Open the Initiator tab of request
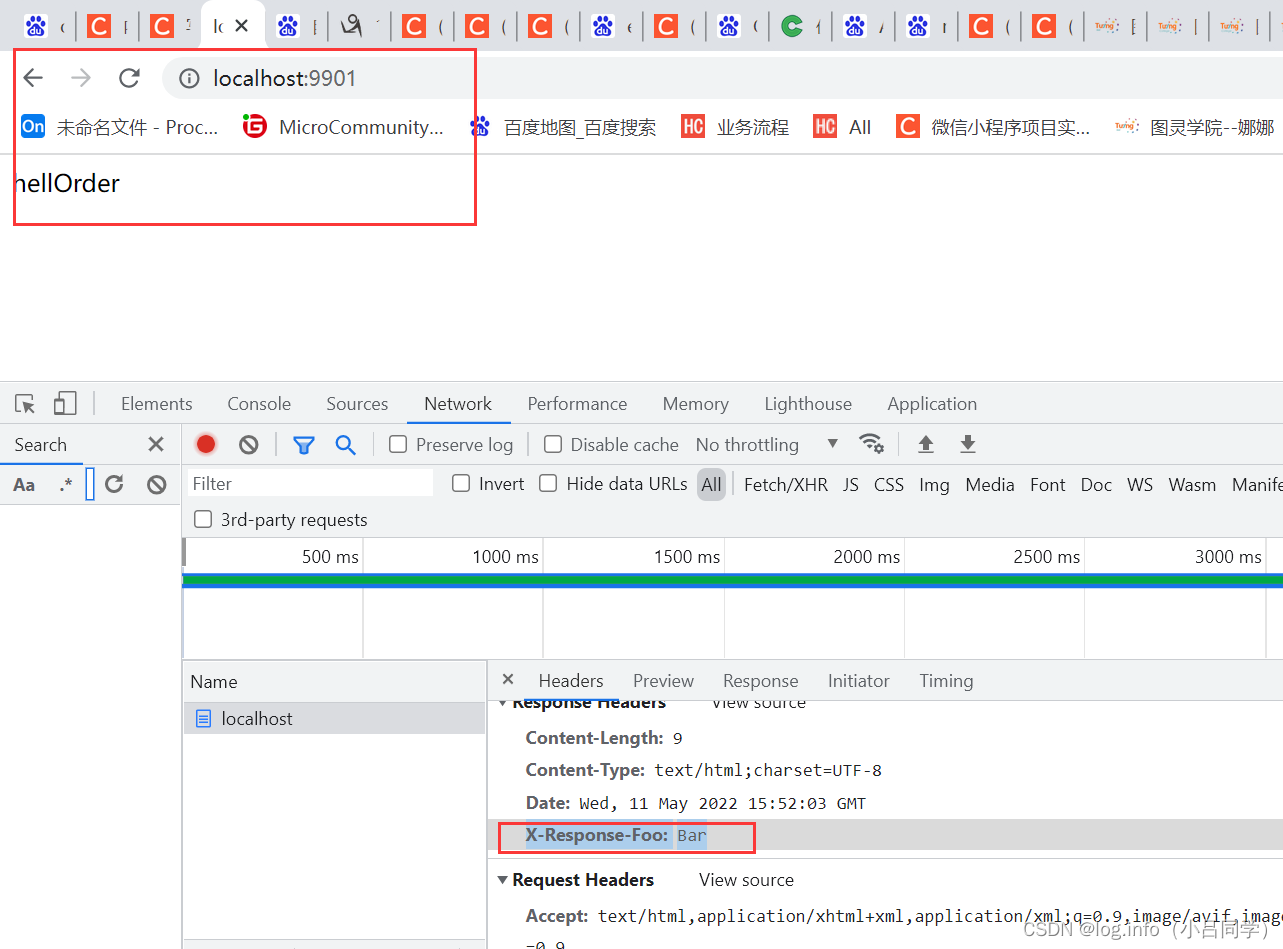1283x949 pixels. pos(858,681)
